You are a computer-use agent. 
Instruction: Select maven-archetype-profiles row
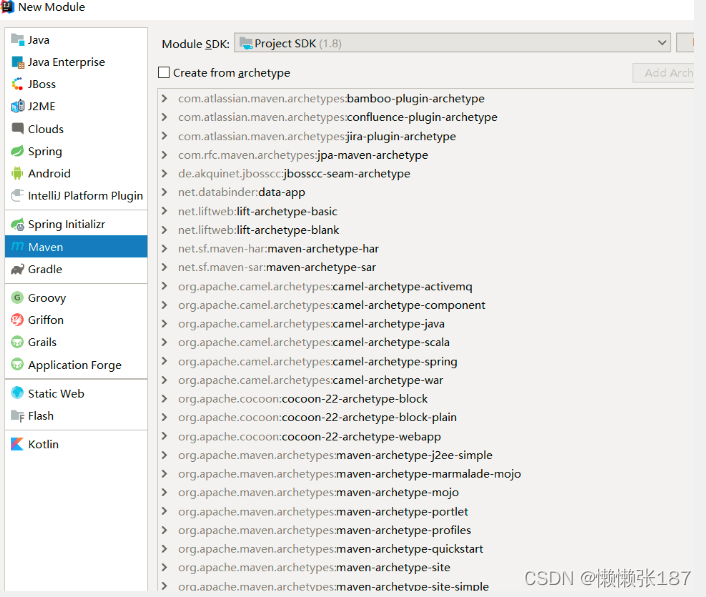tap(425, 530)
